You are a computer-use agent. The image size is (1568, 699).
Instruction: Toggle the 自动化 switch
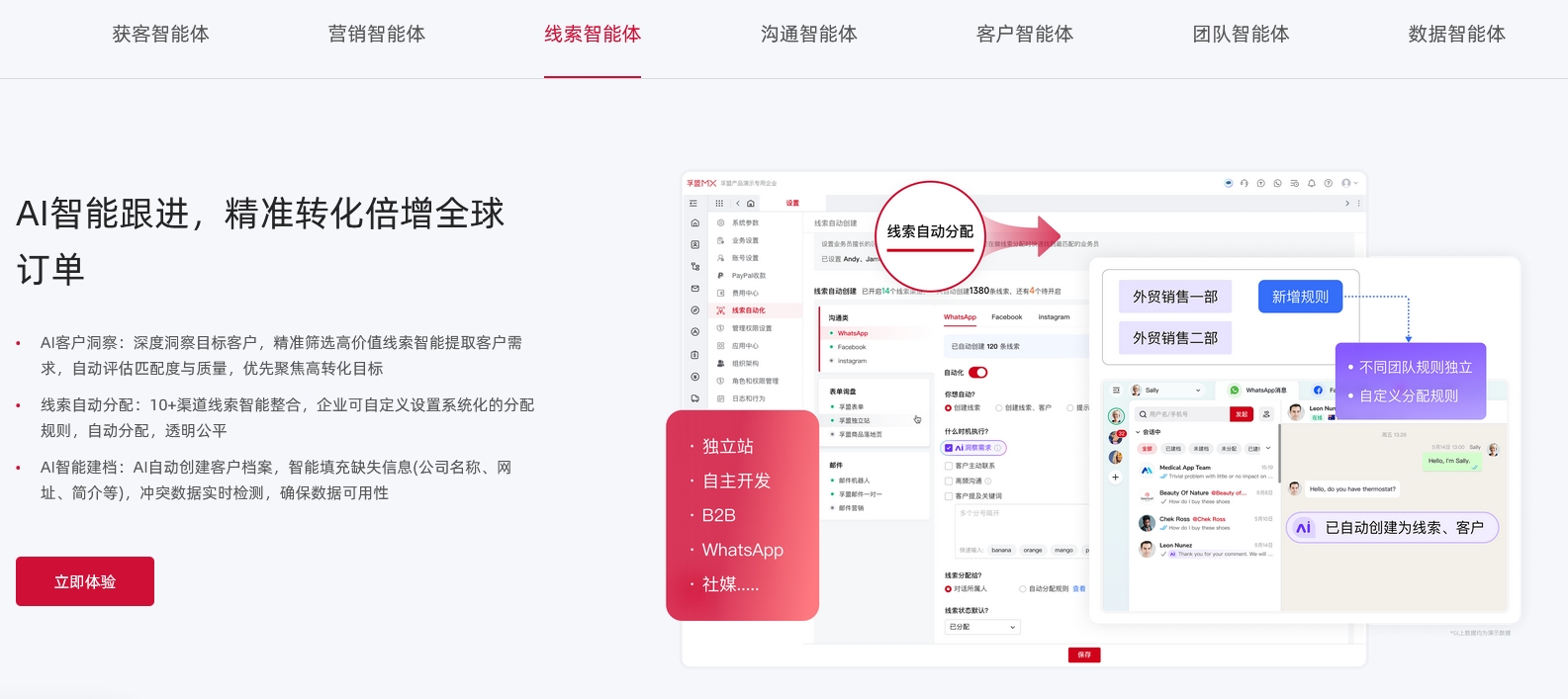977,373
